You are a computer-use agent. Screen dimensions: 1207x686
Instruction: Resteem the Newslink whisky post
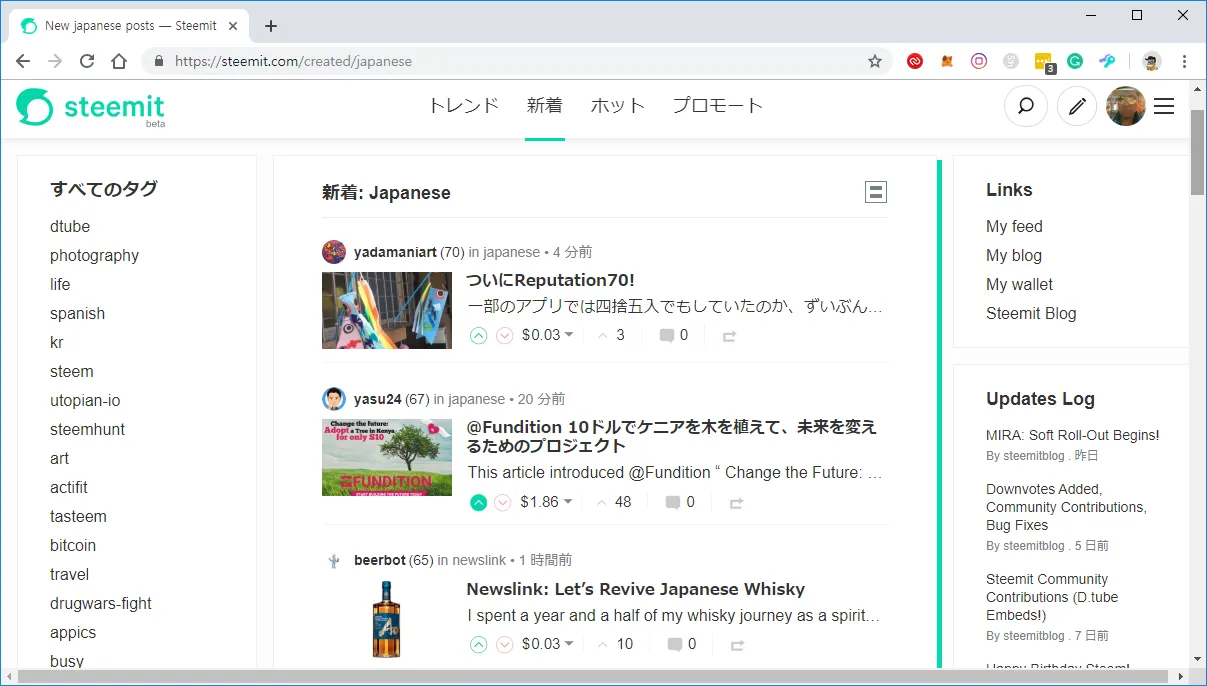pyautogui.click(x=737, y=645)
